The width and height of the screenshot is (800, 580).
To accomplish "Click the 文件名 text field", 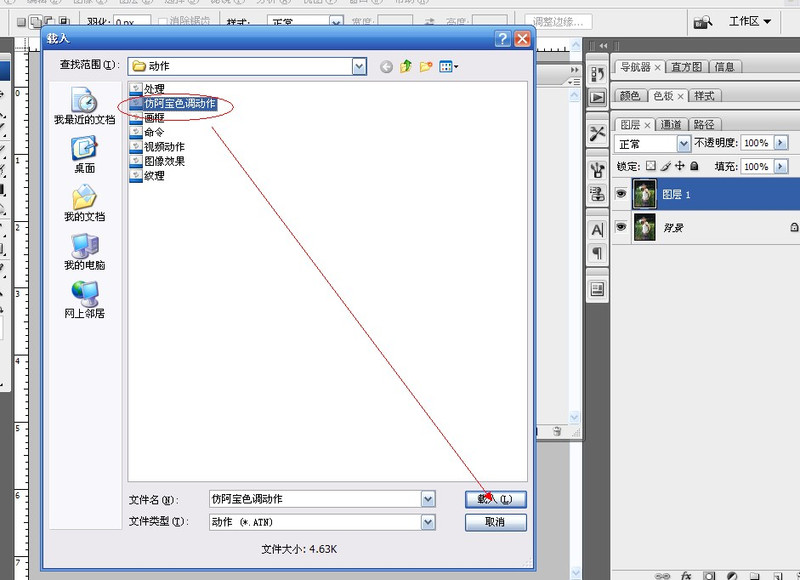I will click(x=315, y=499).
